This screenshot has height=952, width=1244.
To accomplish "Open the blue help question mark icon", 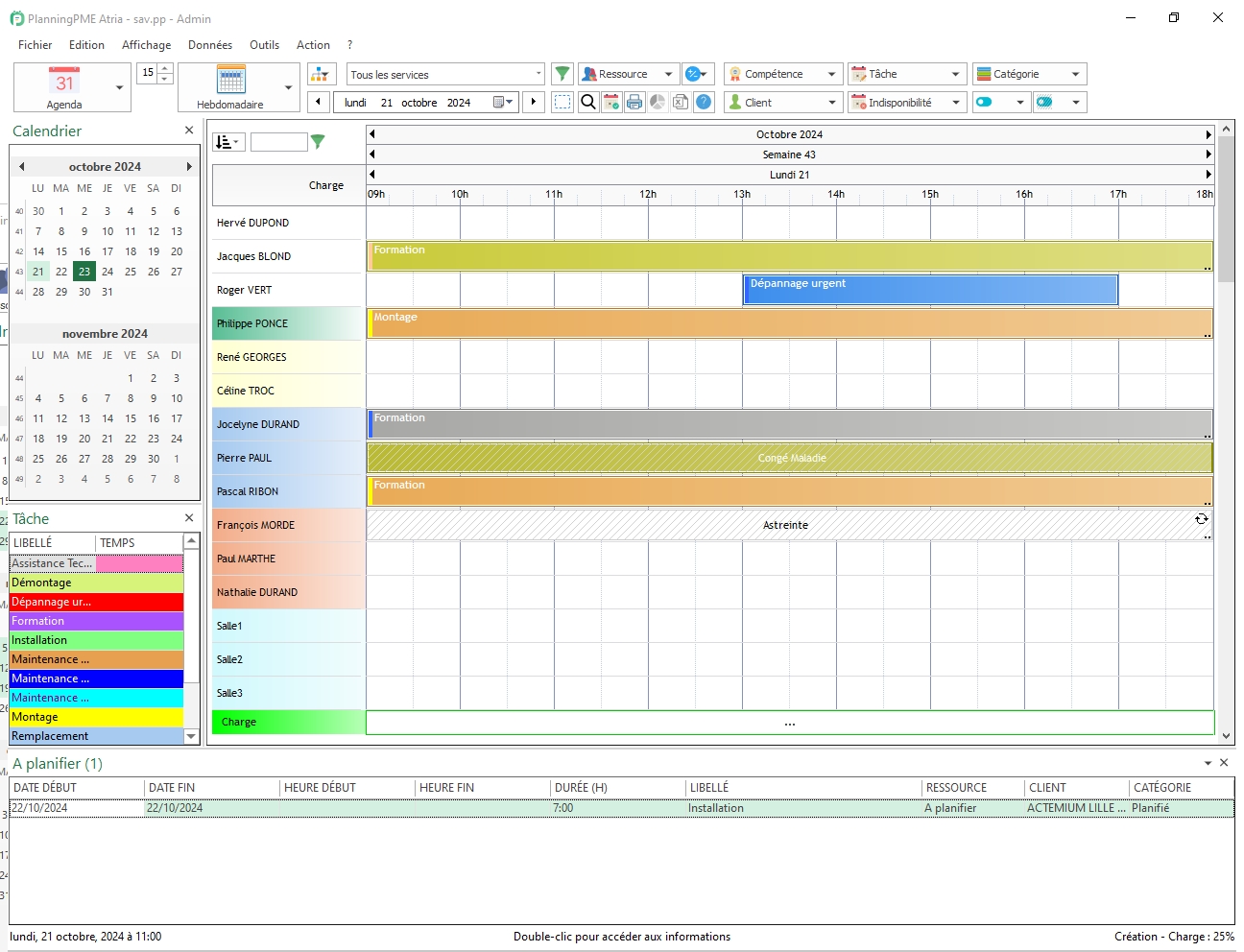I will (x=704, y=102).
